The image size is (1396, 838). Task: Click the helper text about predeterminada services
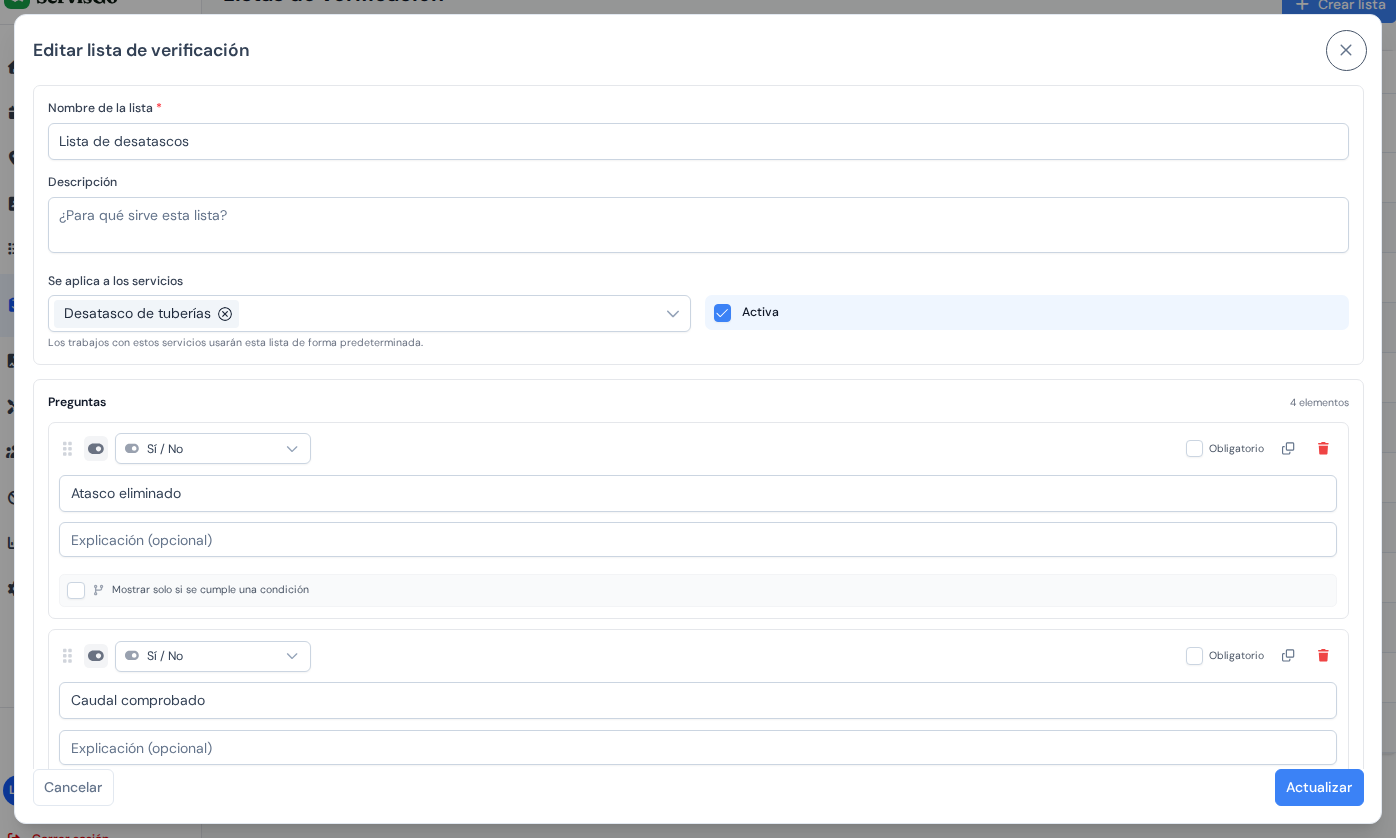(x=236, y=343)
